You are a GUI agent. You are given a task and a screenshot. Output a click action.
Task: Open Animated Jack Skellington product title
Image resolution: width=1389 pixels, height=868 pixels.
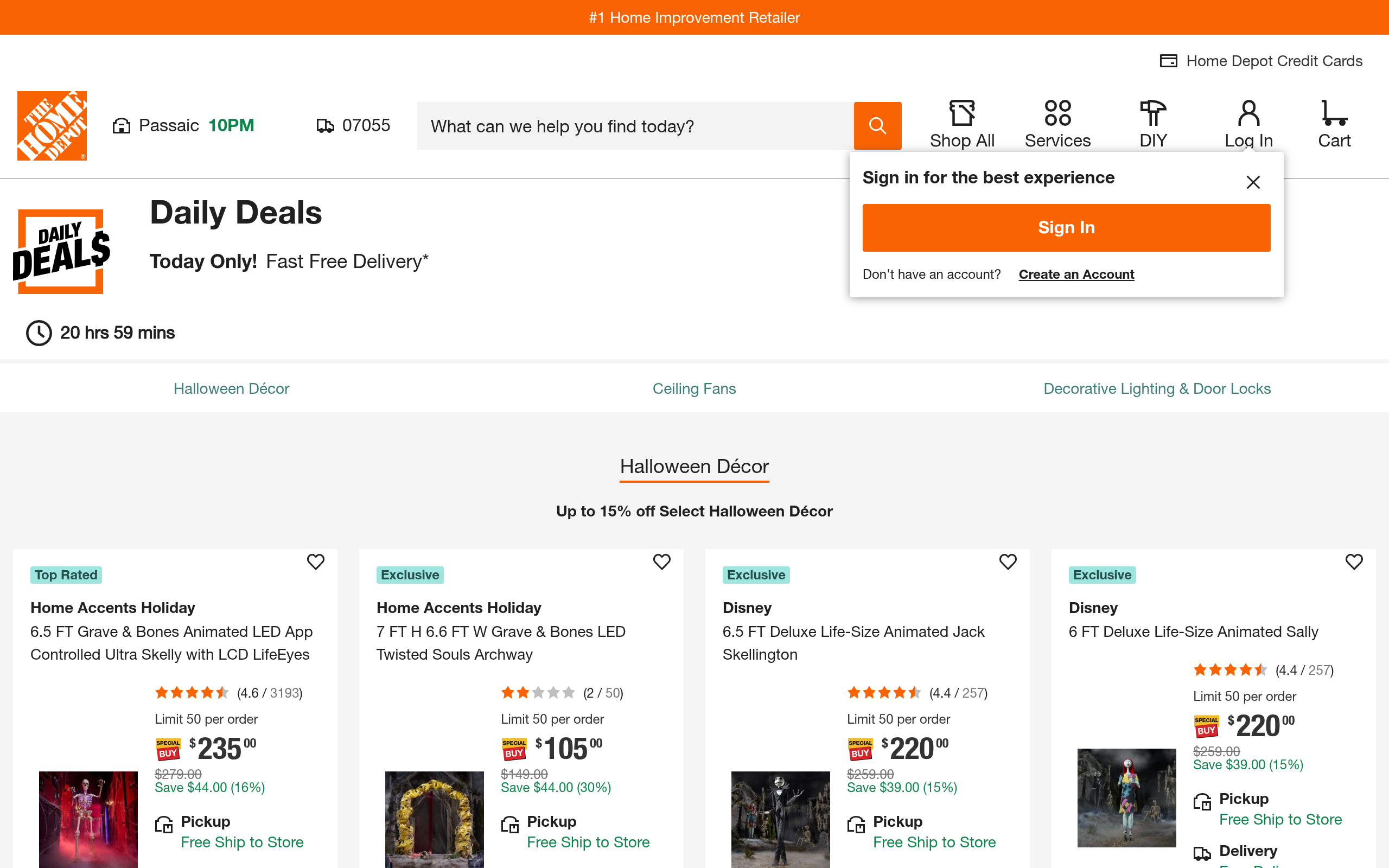[x=853, y=643]
